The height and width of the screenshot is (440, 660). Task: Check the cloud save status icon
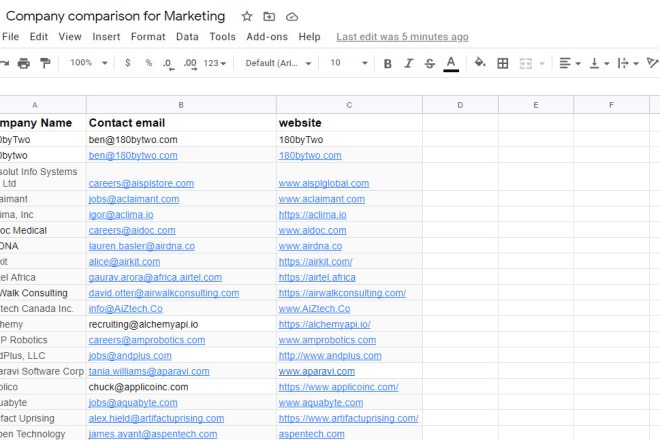coord(292,17)
